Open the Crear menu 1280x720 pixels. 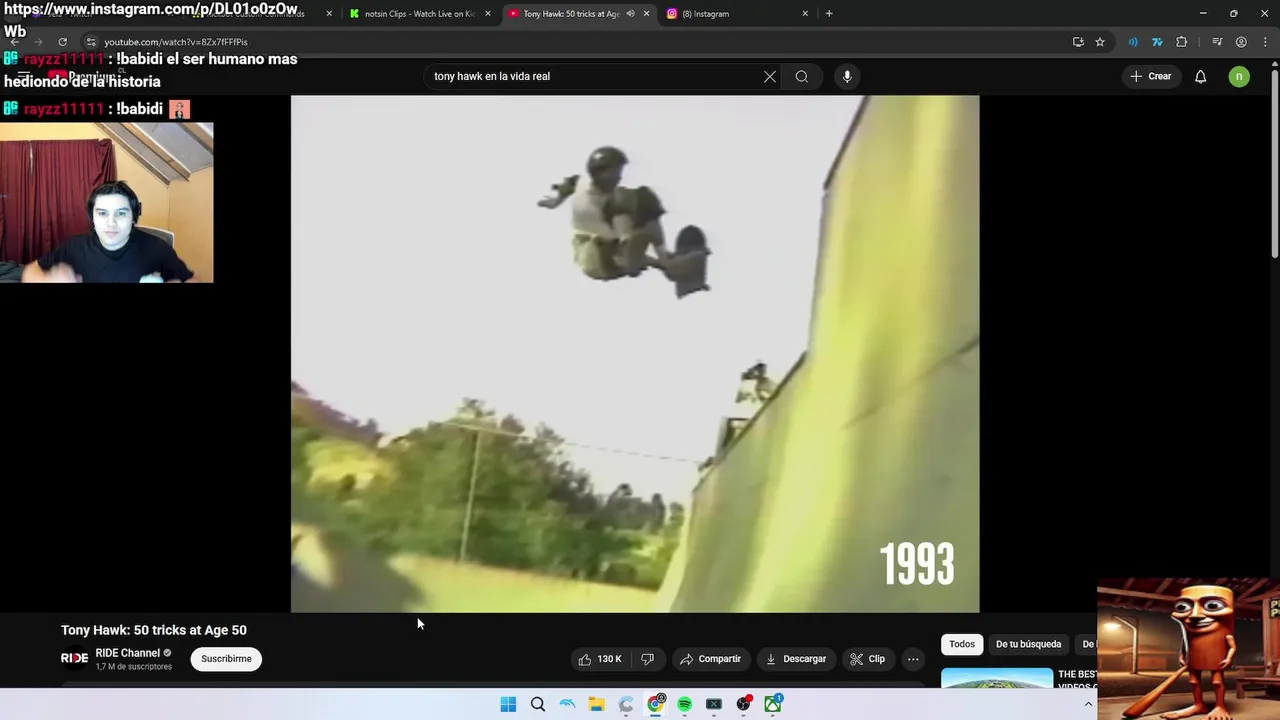(1150, 76)
